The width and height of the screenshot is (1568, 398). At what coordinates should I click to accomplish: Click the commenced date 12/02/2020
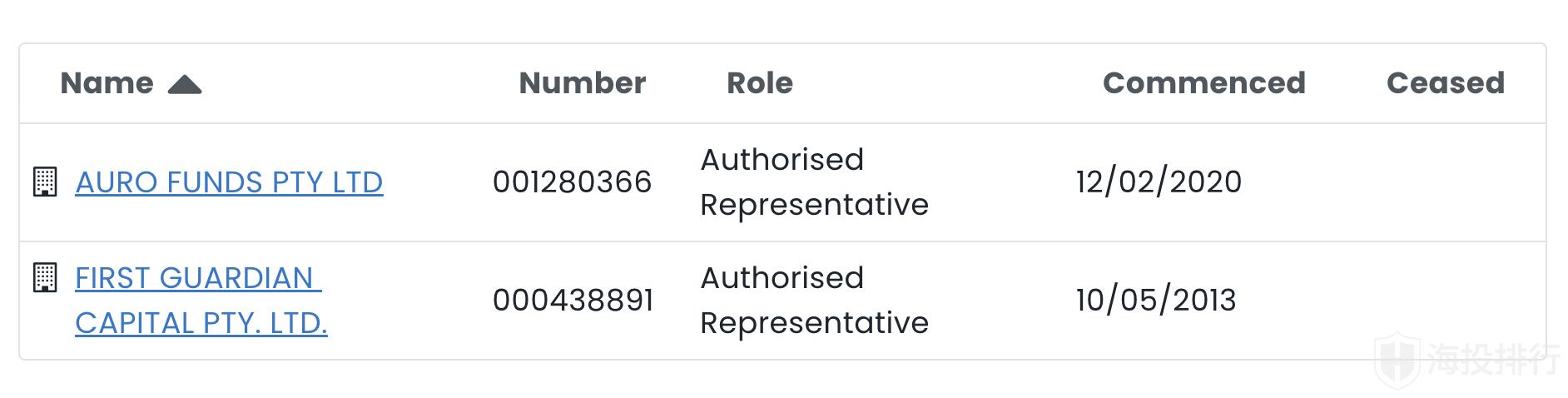click(1158, 182)
